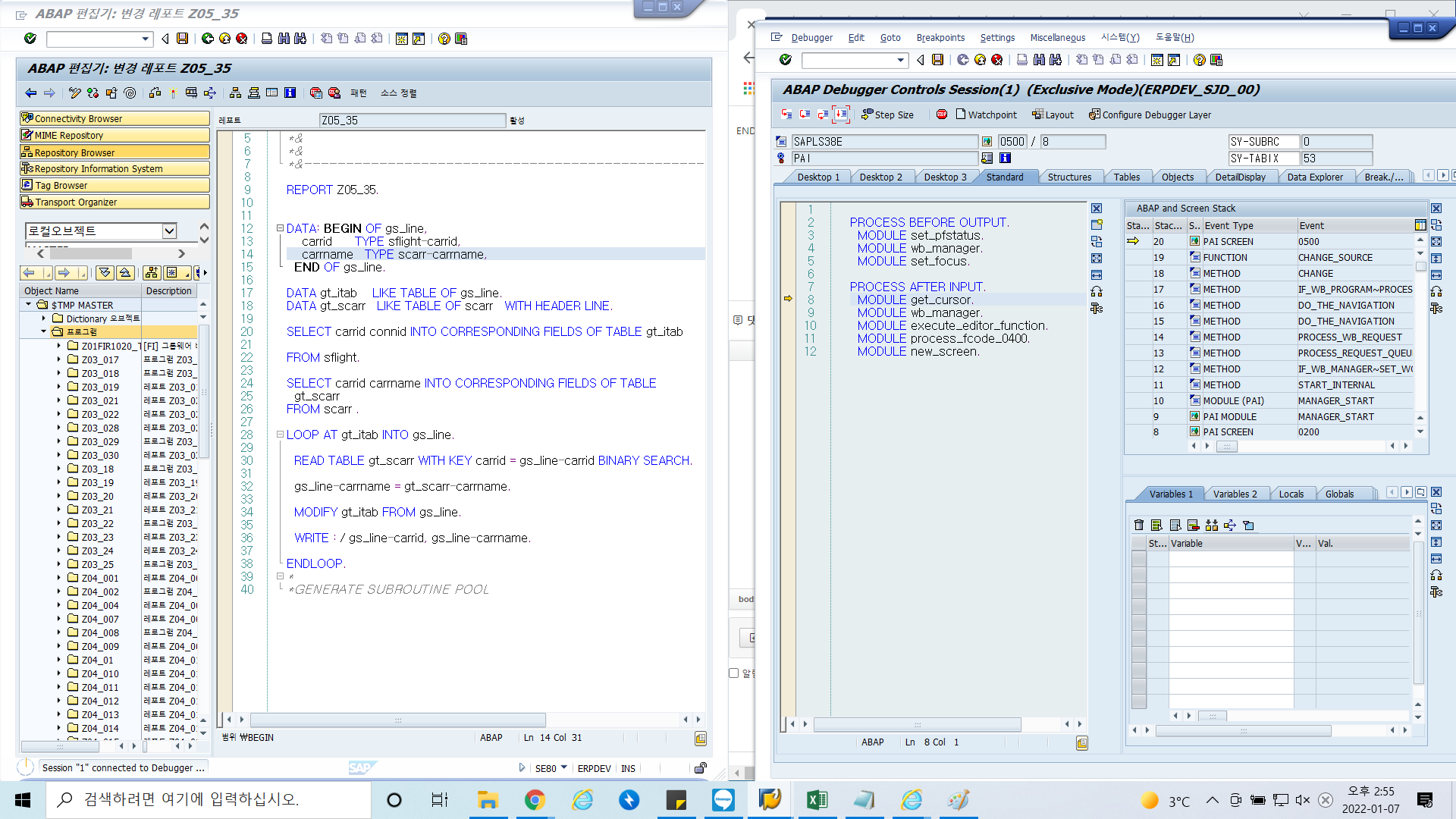This screenshot has width=1456, height=819.
Task: Expand the Z03_017 folder in object tree
Action: coord(59,359)
